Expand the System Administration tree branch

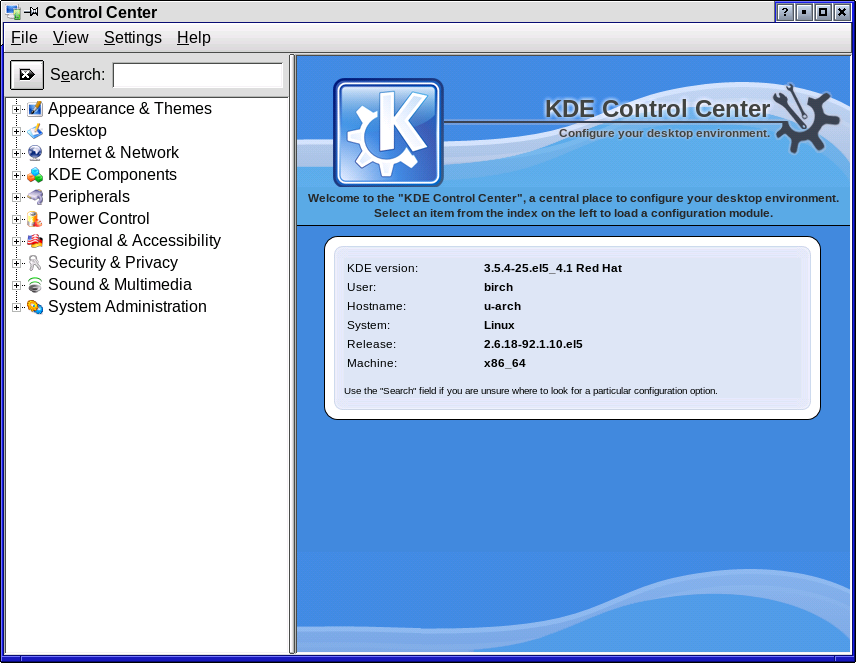(16, 307)
